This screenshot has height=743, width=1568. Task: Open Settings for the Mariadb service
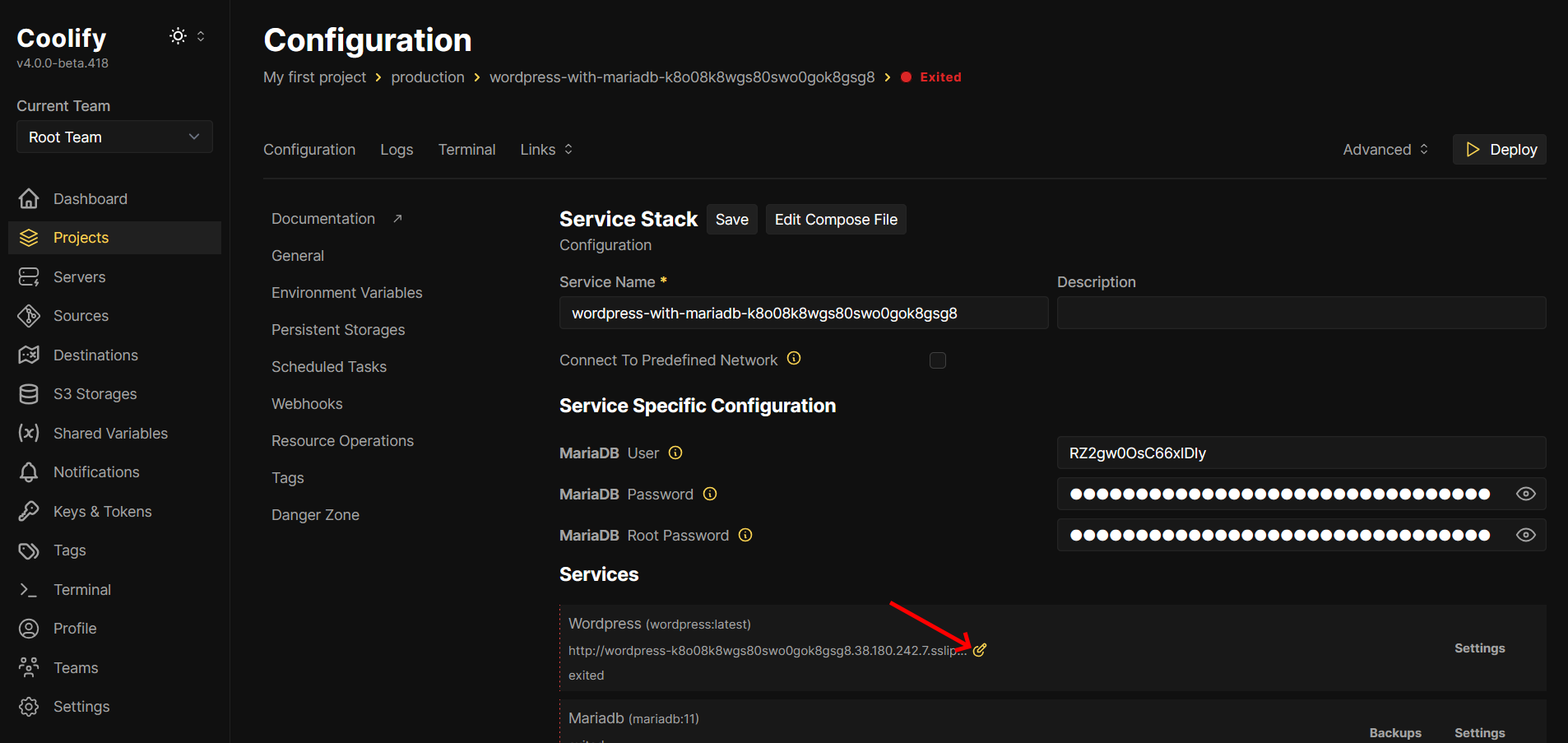click(1479, 732)
